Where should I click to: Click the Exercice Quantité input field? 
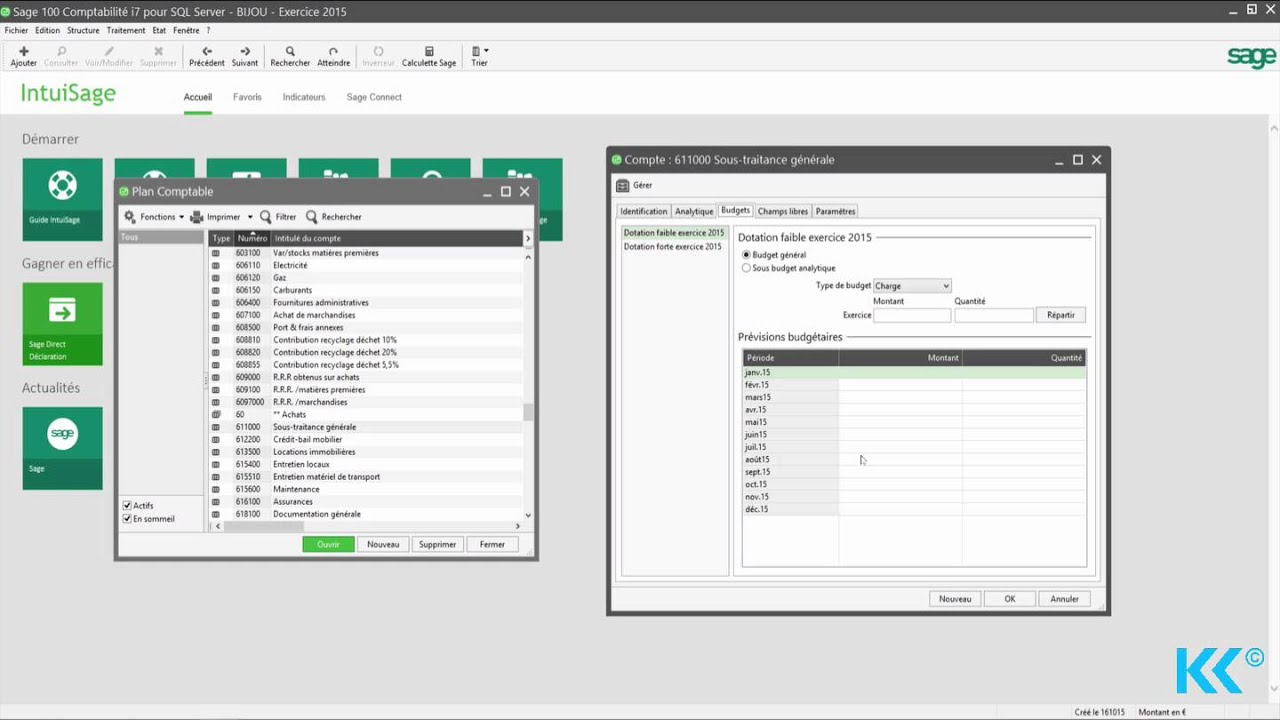point(994,315)
